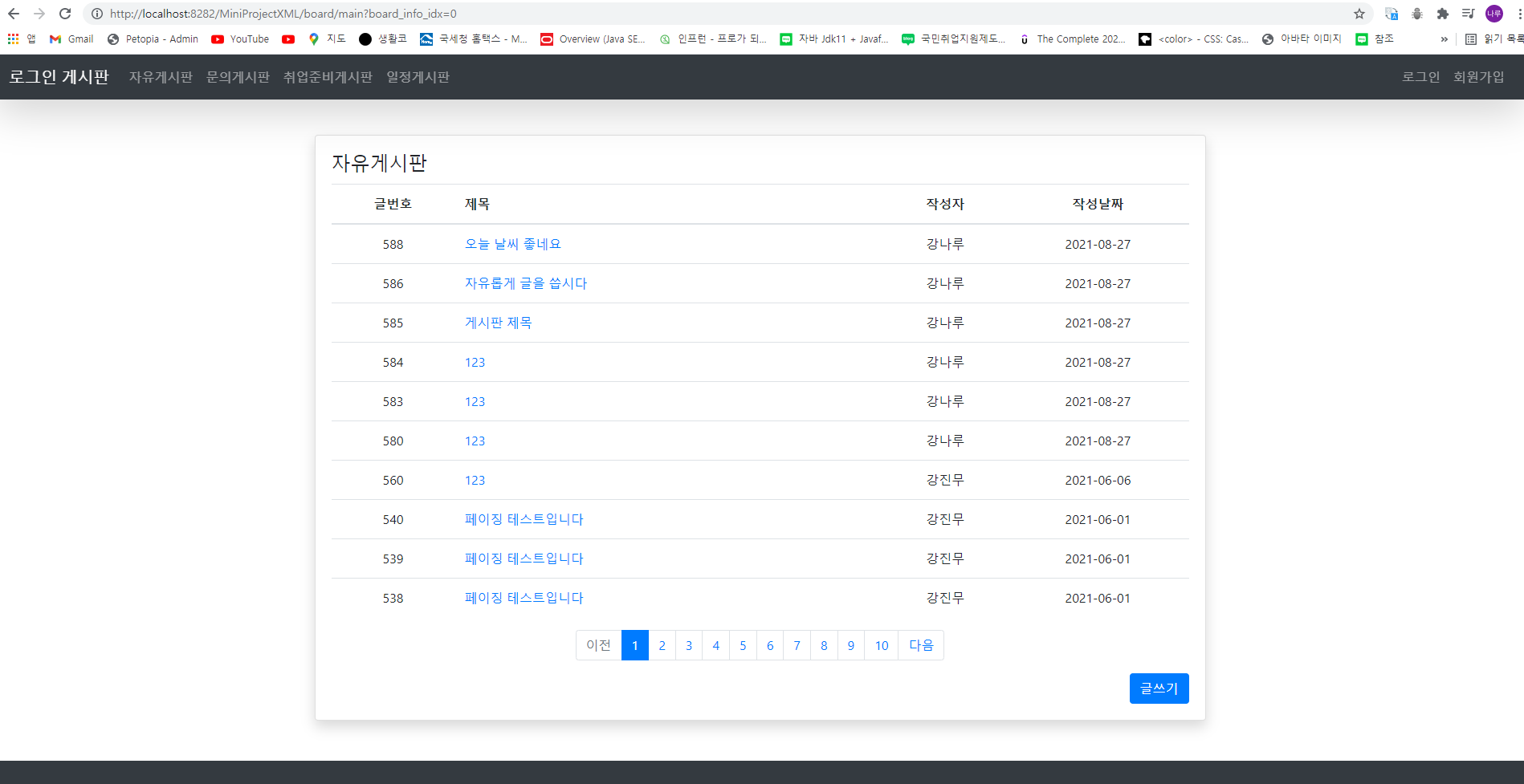Click the 글쓰기 write button
Viewport: 1524px width, 784px height.
coord(1159,688)
